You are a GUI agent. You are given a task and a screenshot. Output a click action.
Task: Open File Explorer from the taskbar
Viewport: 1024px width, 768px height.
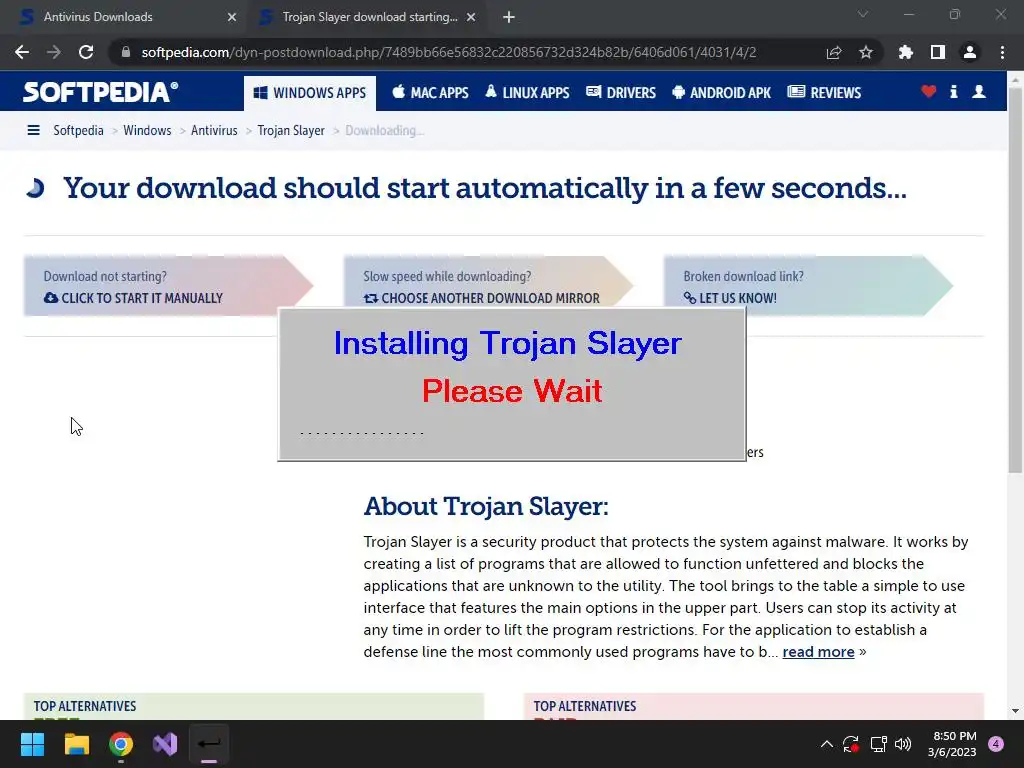[x=76, y=744]
